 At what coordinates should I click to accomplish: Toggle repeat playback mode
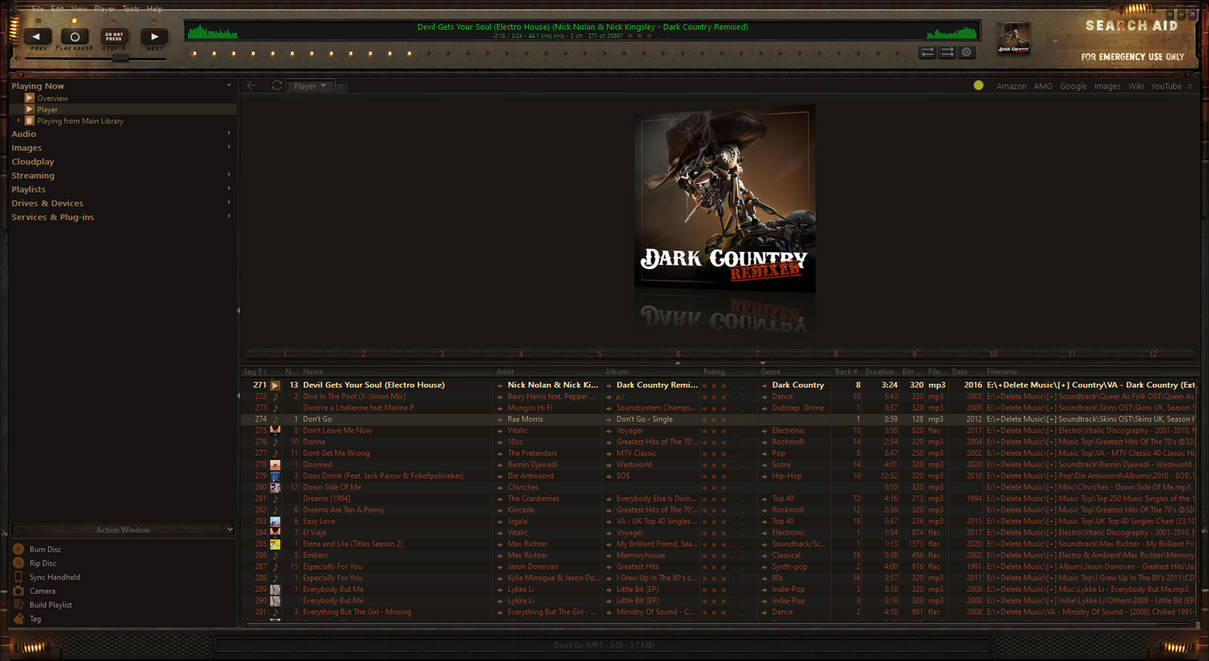(947, 52)
